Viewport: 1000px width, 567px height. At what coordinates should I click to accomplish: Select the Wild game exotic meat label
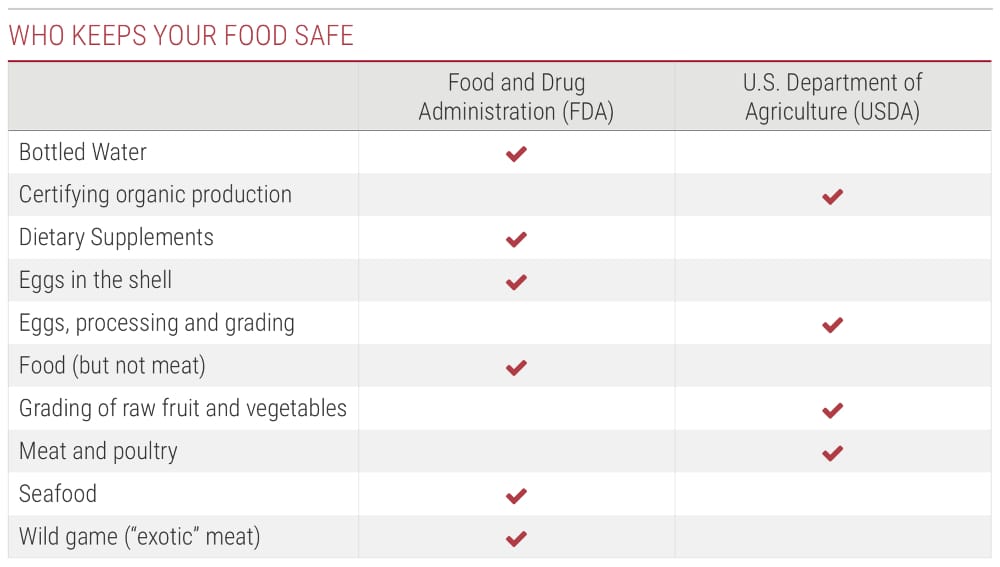[139, 536]
